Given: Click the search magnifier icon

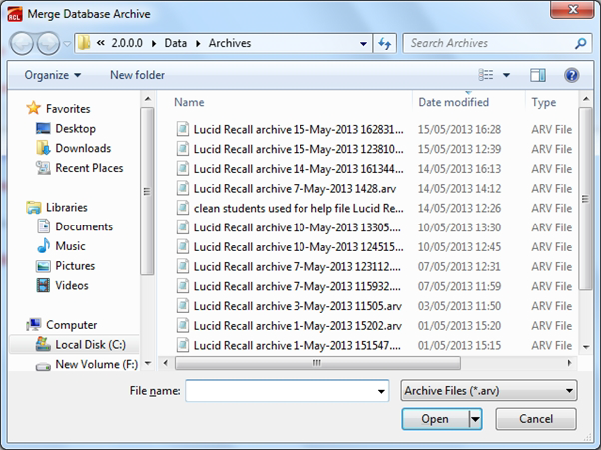Looking at the screenshot, I should click(x=581, y=43).
